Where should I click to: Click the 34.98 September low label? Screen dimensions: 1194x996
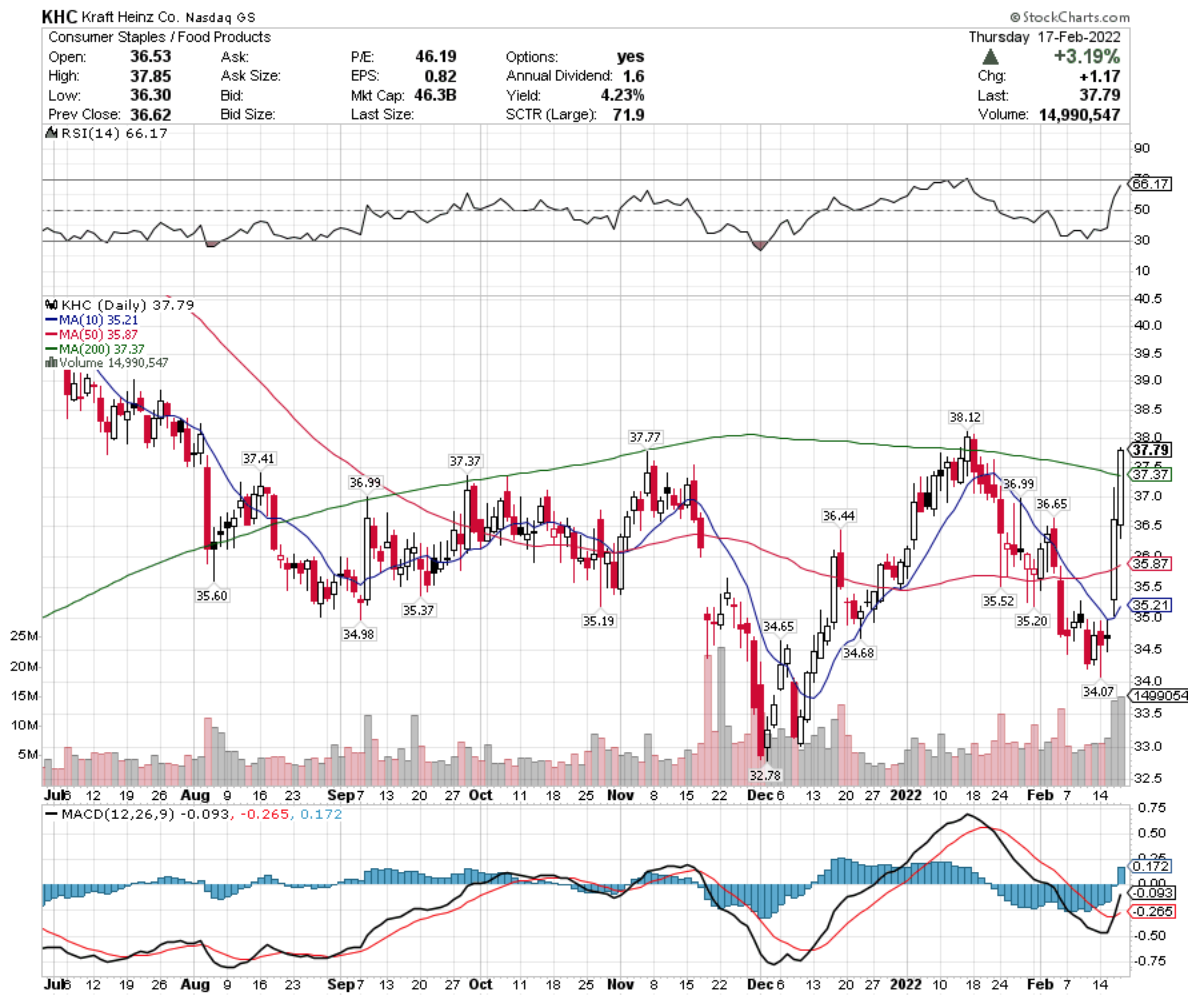pos(359,634)
